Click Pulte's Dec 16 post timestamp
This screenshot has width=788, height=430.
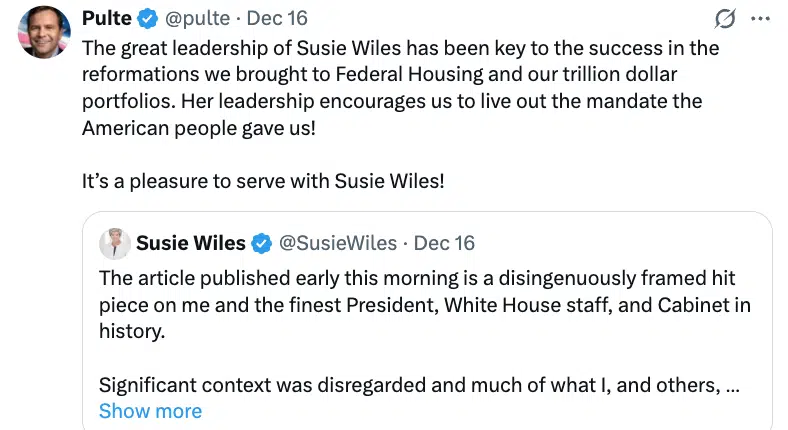tap(277, 19)
